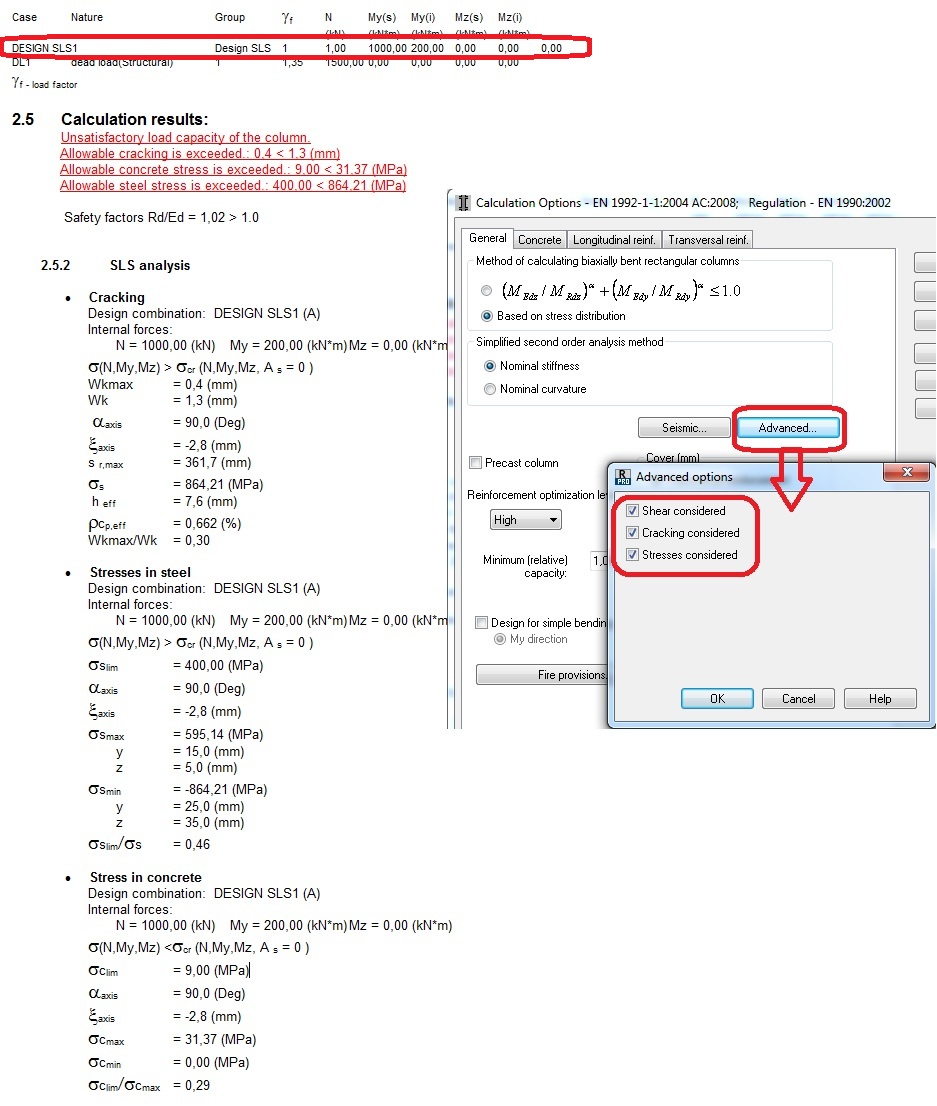This screenshot has height=1106, width=937.
Task: Close the Advanced options dialog
Action: tap(907, 472)
